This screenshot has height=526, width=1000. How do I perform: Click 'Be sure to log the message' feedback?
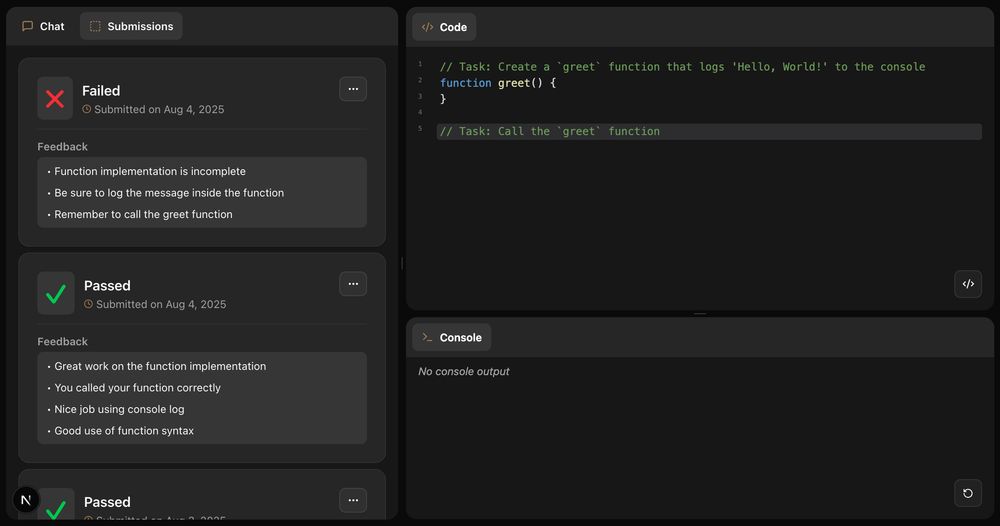pyautogui.click(x=169, y=193)
